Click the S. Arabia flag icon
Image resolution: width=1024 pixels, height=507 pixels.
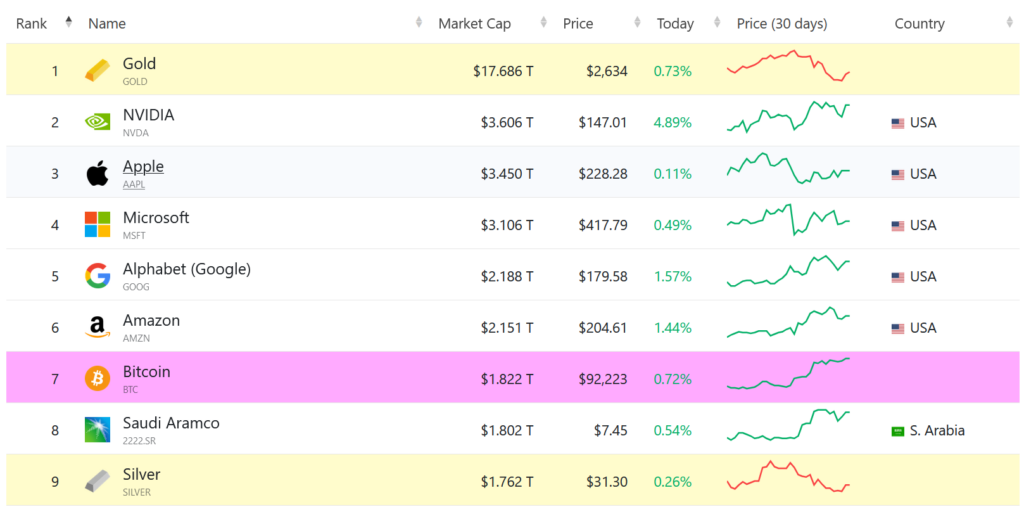898,431
